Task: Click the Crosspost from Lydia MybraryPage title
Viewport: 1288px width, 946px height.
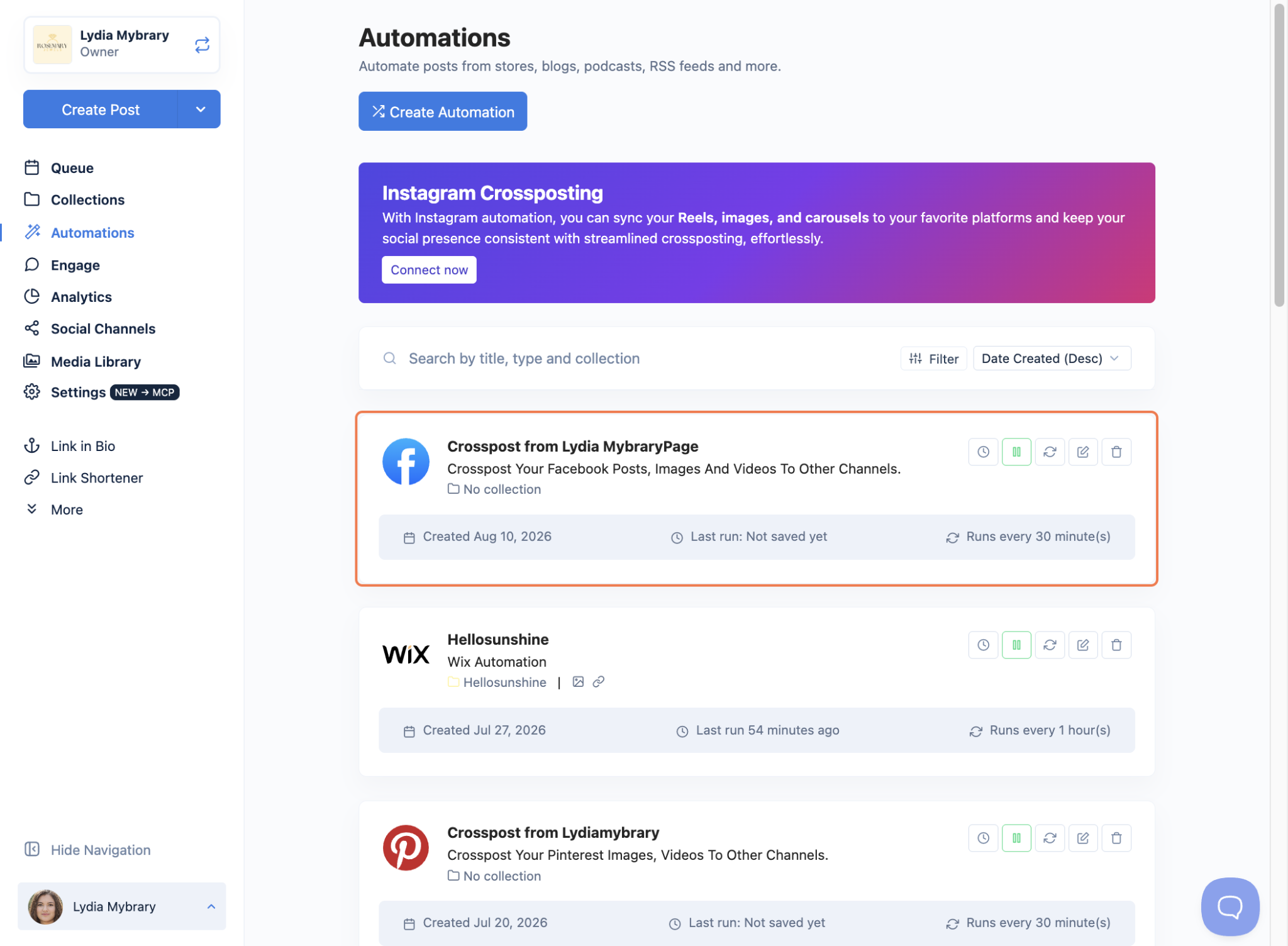Action: point(572,446)
